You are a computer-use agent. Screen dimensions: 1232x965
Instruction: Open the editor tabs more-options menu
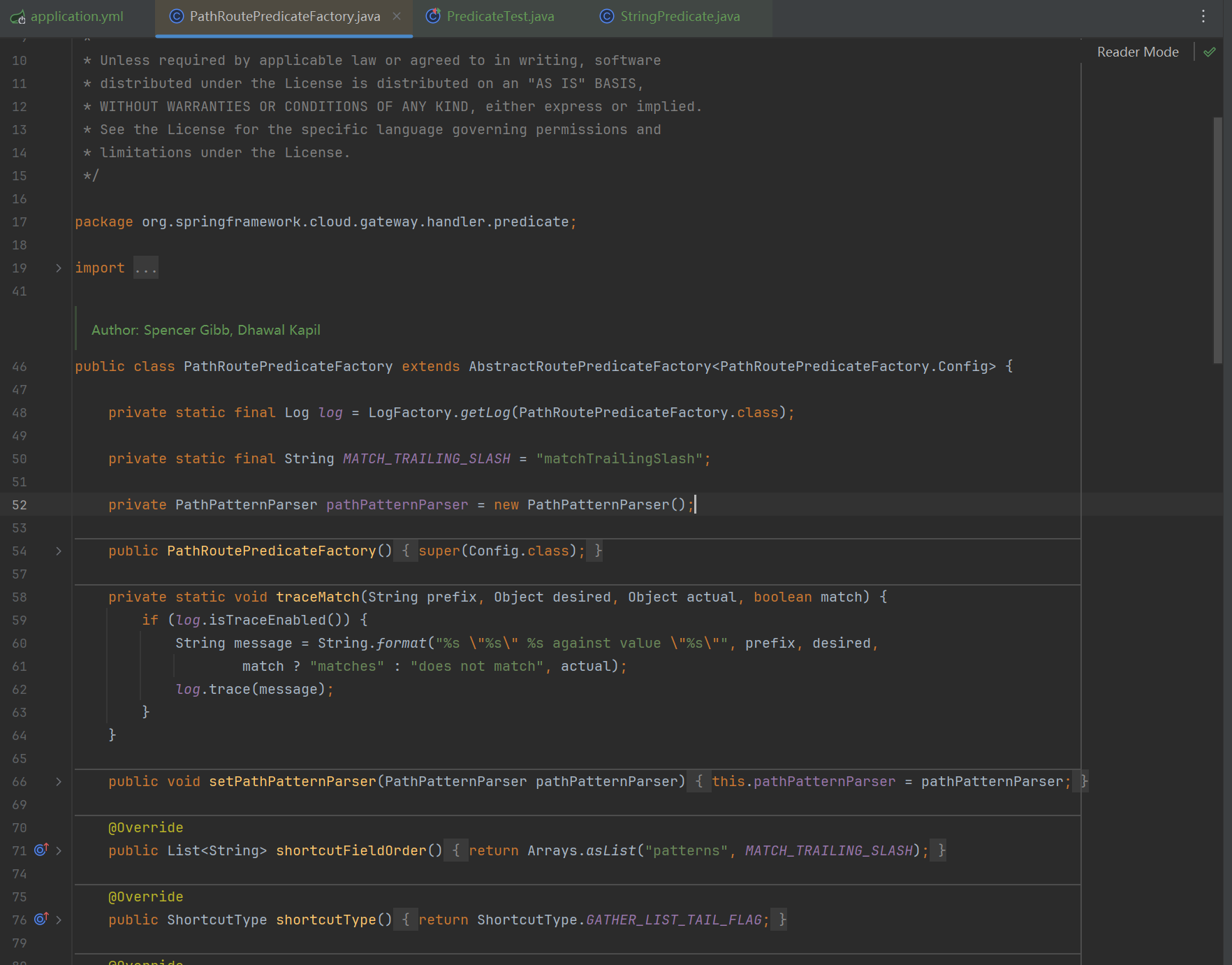point(1203,16)
